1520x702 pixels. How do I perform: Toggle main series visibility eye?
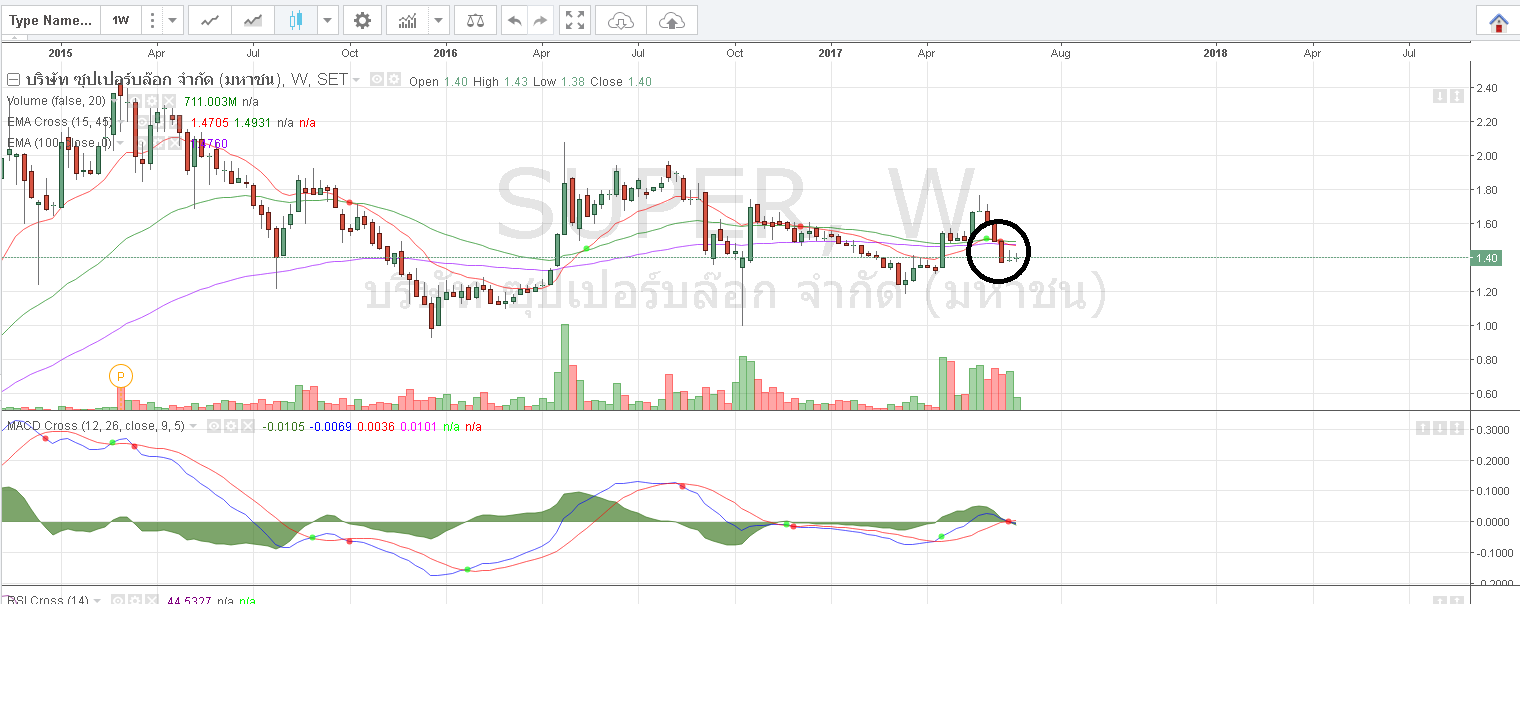pos(377,80)
